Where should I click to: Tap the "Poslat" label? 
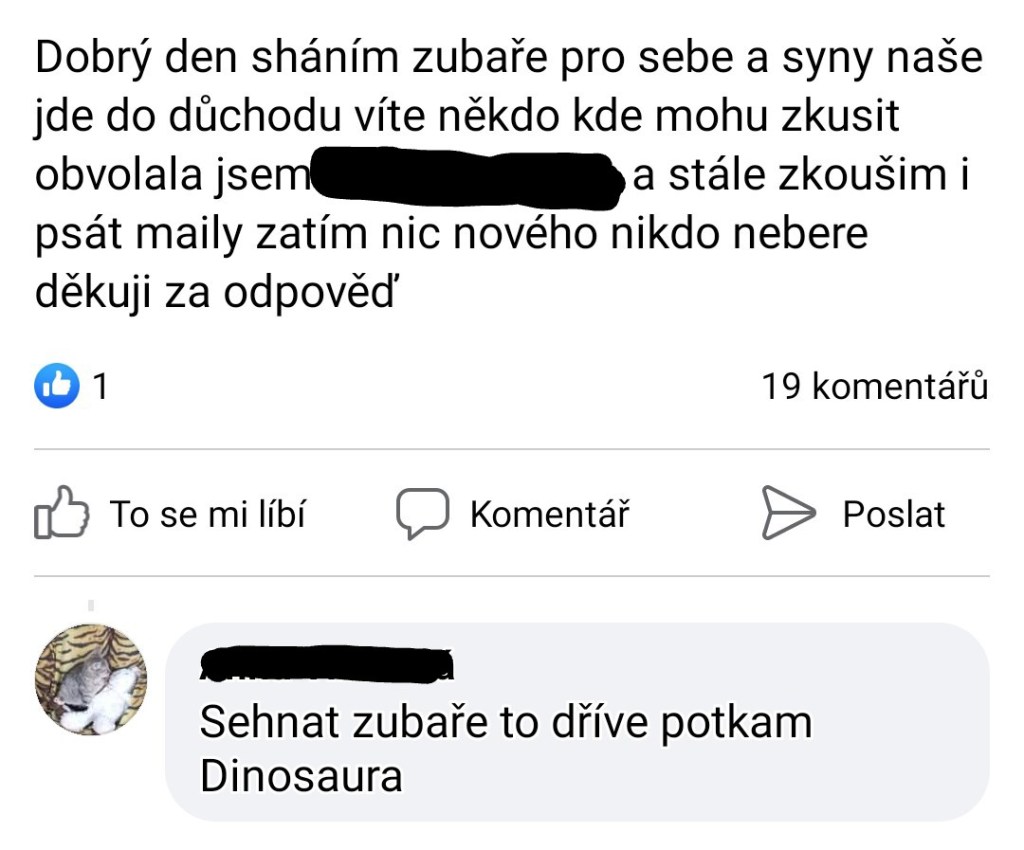[893, 514]
